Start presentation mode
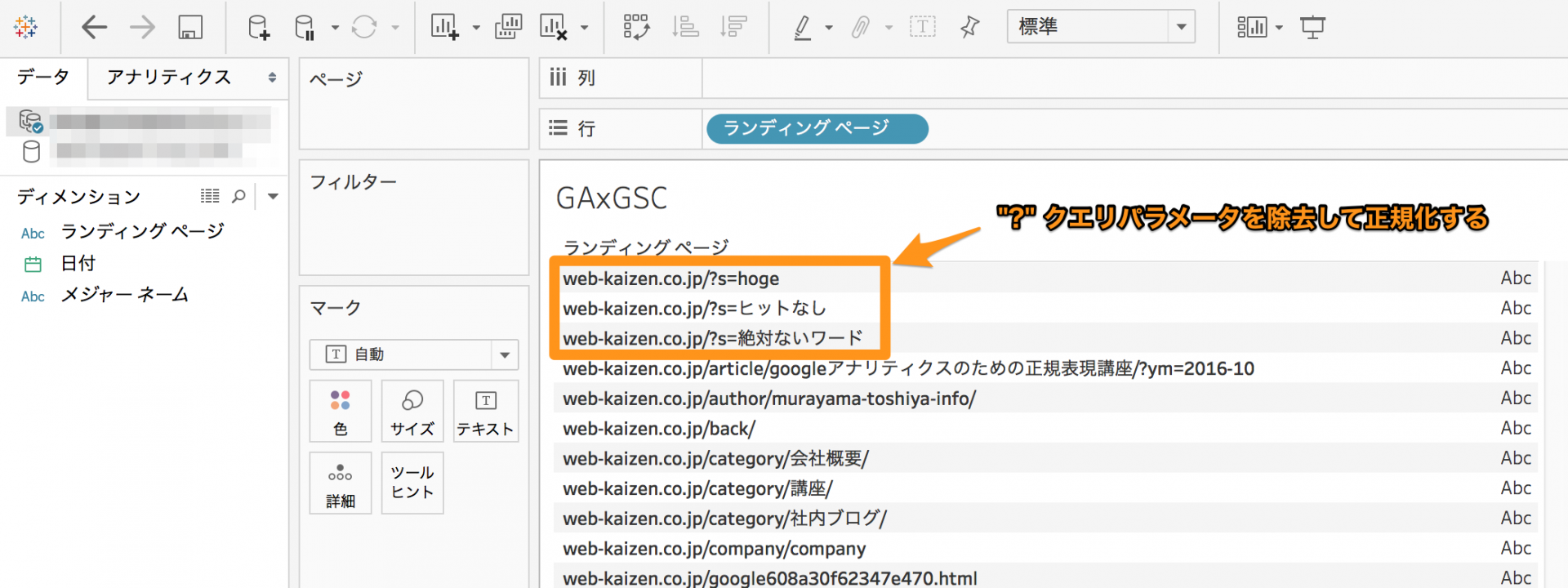The height and width of the screenshot is (588, 1568). [1312, 27]
